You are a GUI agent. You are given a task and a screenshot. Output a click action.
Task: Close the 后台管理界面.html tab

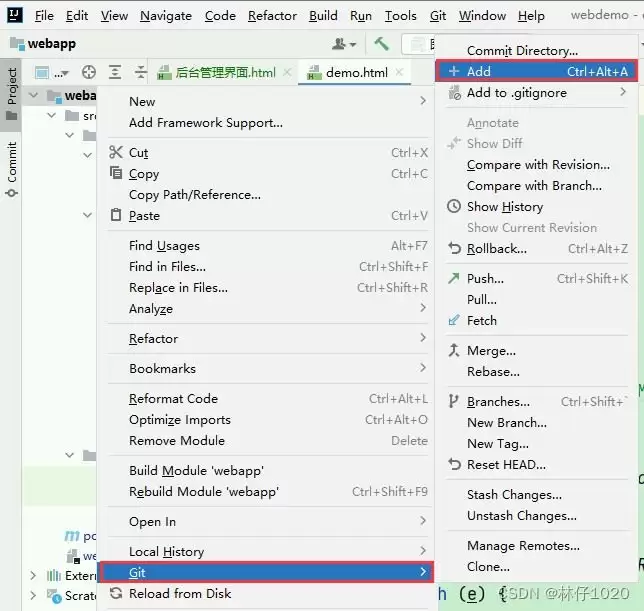pos(287,72)
